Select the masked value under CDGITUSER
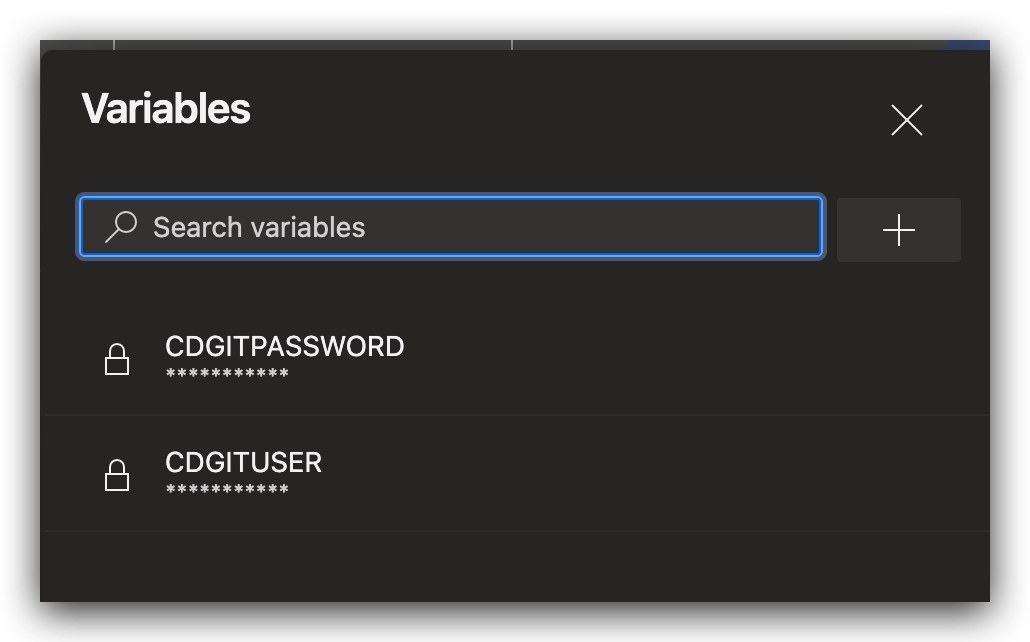1030x642 pixels. point(227,490)
